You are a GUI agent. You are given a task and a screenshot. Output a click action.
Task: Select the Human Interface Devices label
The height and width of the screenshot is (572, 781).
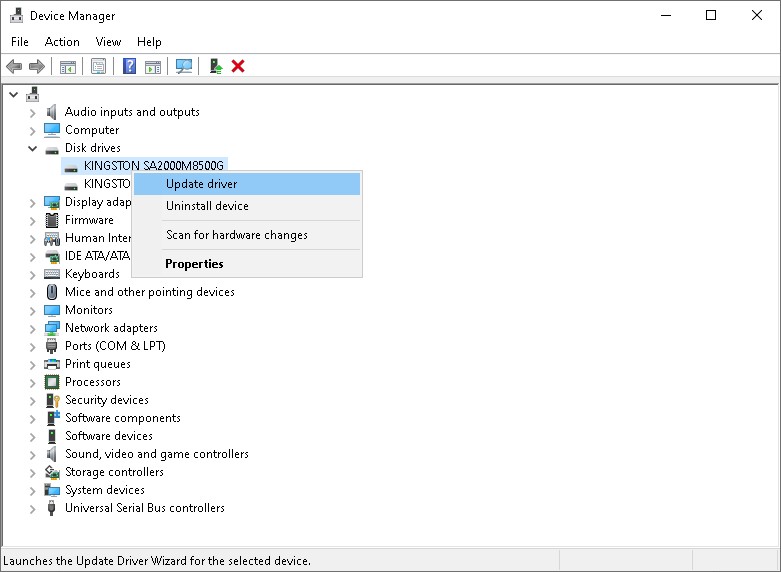tap(98, 238)
